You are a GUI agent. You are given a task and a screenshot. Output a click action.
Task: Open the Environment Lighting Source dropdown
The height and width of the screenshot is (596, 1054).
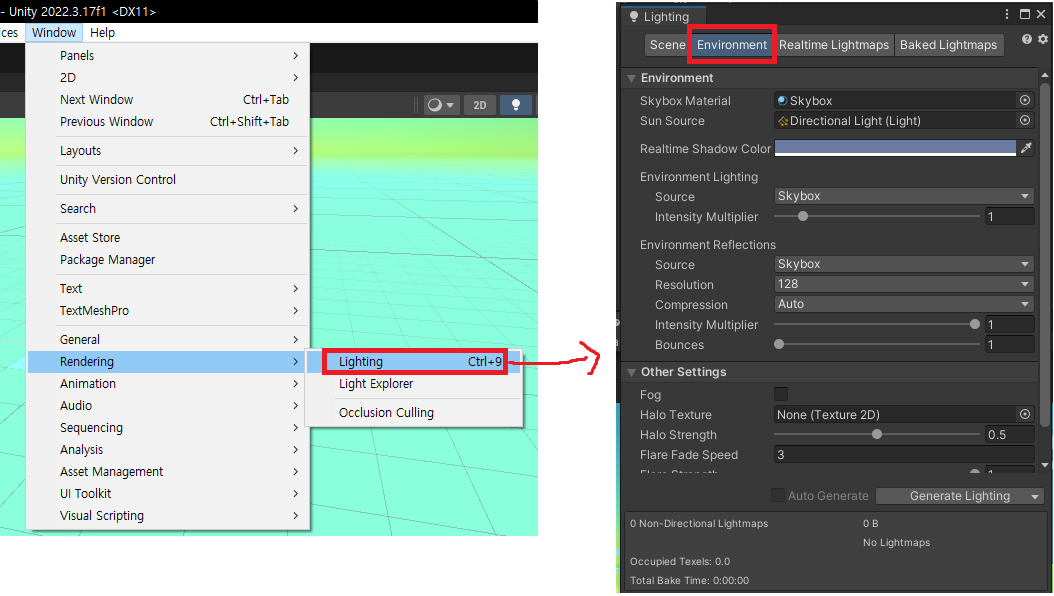pos(903,196)
